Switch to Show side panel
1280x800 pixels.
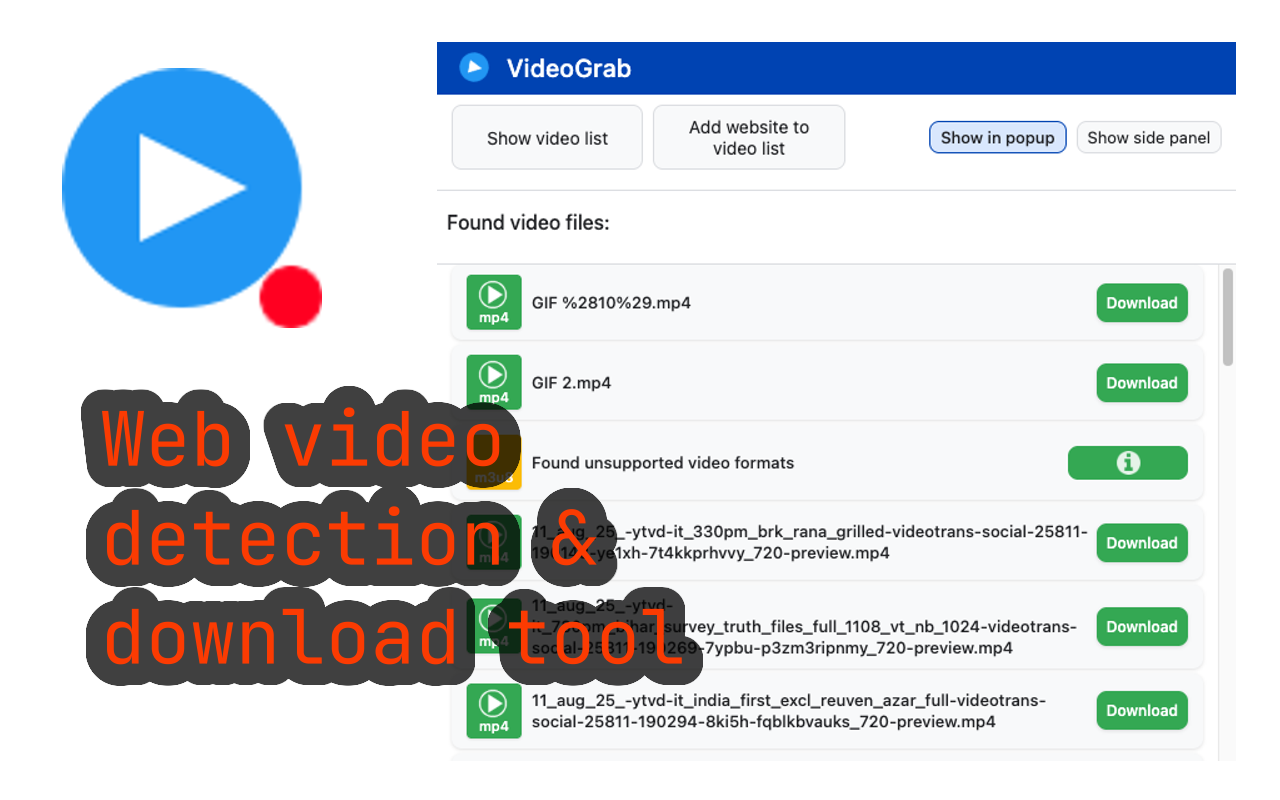pos(1149,138)
